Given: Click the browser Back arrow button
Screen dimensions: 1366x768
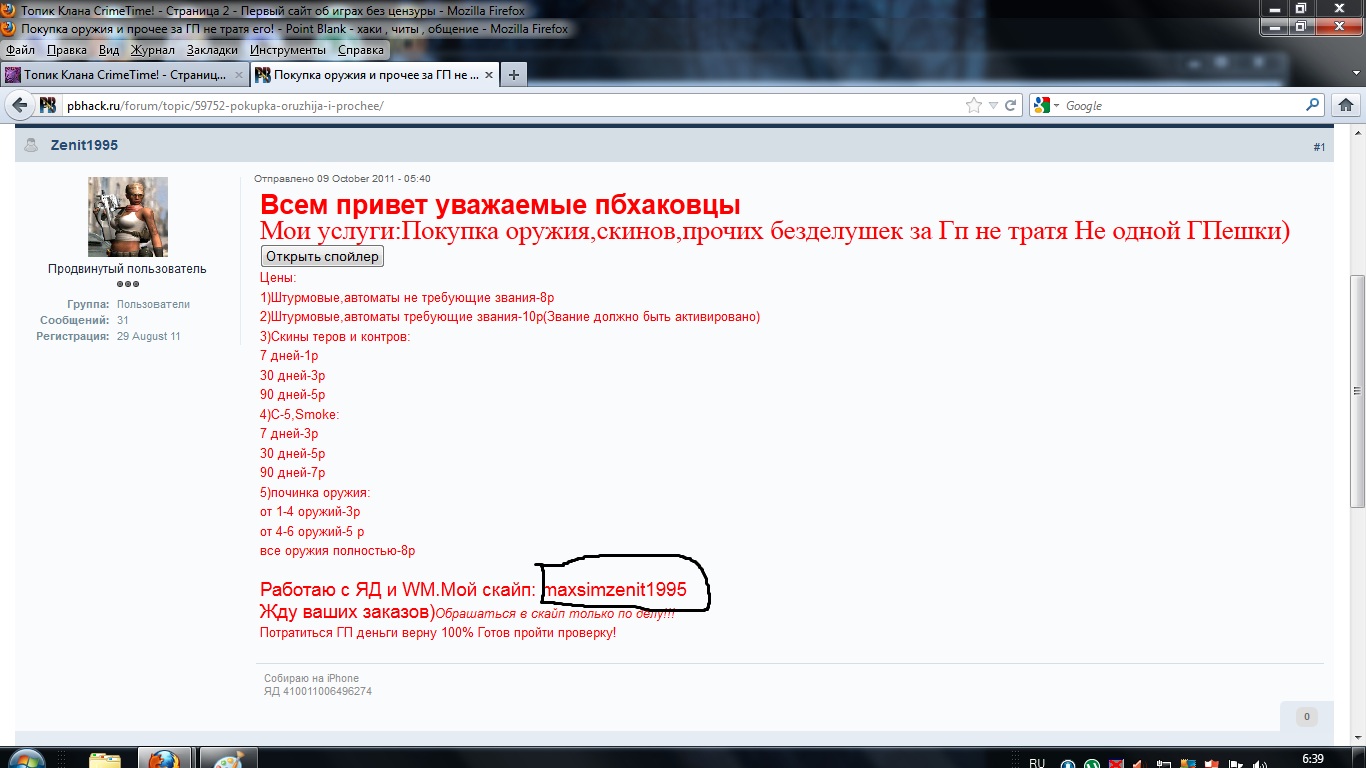Looking at the screenshot, I should pyautogui.click(x=20, y=105).
